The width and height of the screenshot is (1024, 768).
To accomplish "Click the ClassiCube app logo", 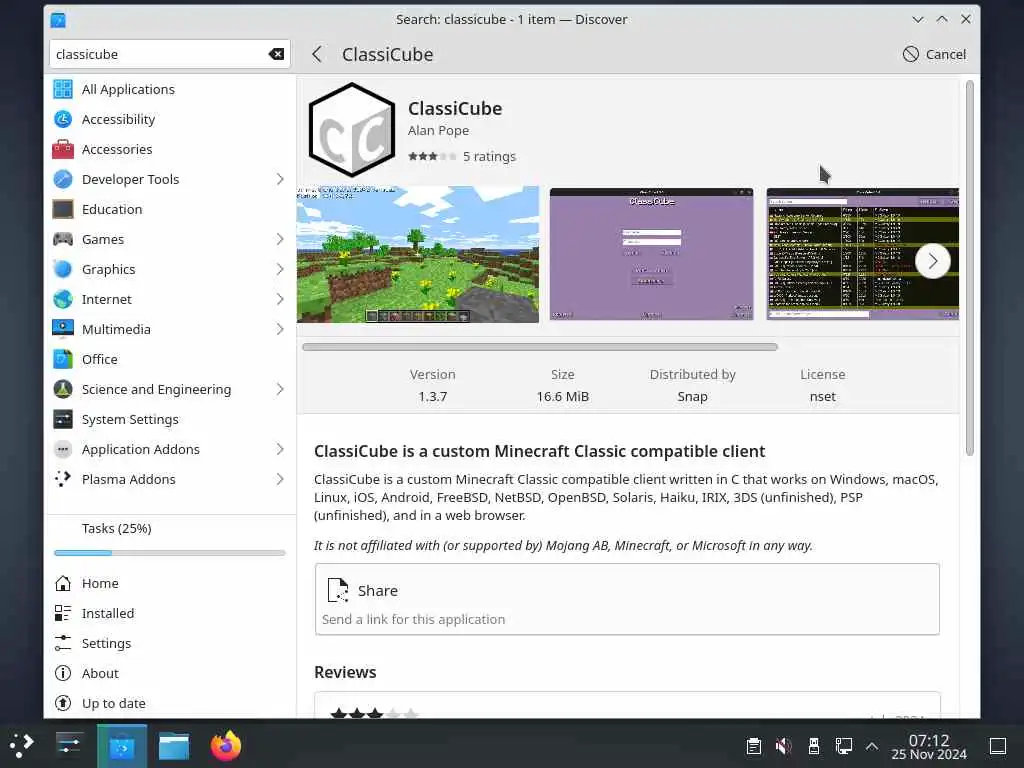I will click(x=352, y=129).
